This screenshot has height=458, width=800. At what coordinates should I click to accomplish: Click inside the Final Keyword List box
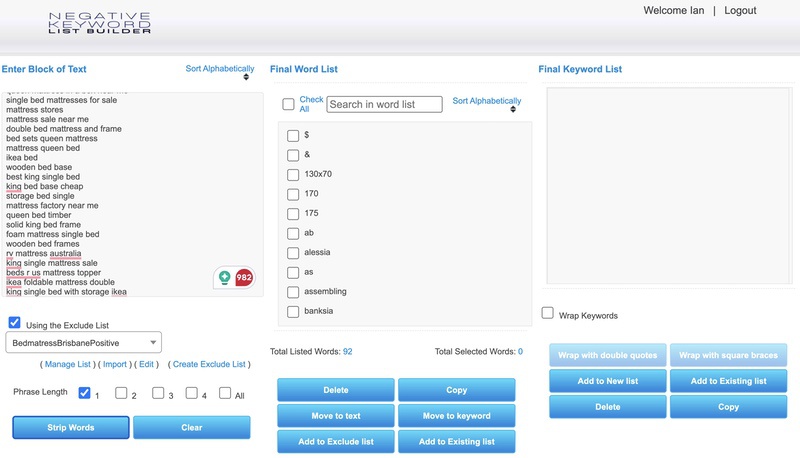click(x=669, y=186)
